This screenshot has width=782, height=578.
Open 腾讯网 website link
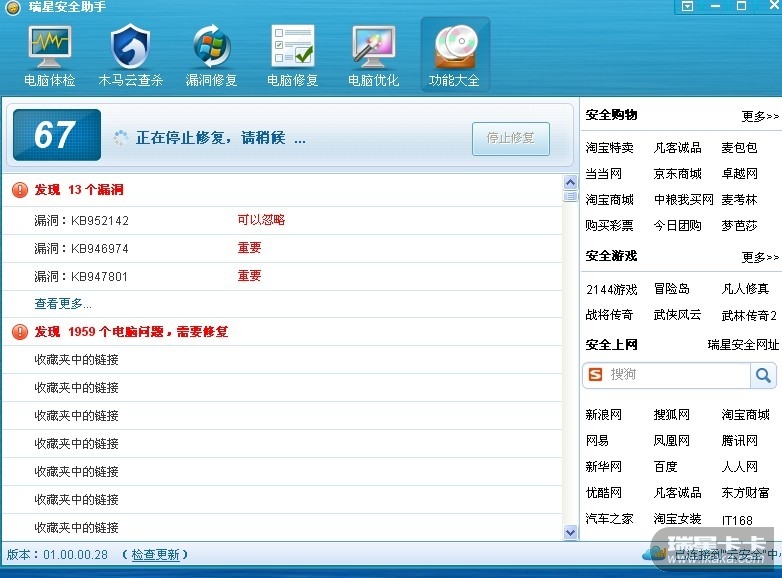(x=740, y=440)
